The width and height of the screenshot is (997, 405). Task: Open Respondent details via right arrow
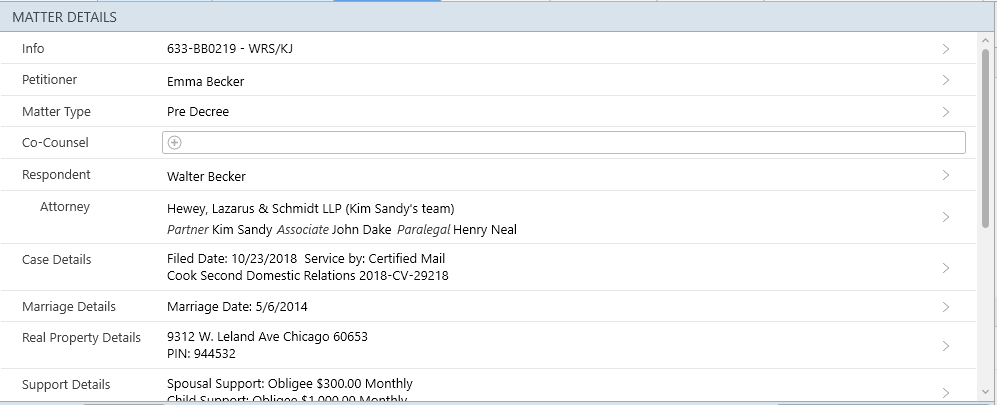(x=945, y=176)
